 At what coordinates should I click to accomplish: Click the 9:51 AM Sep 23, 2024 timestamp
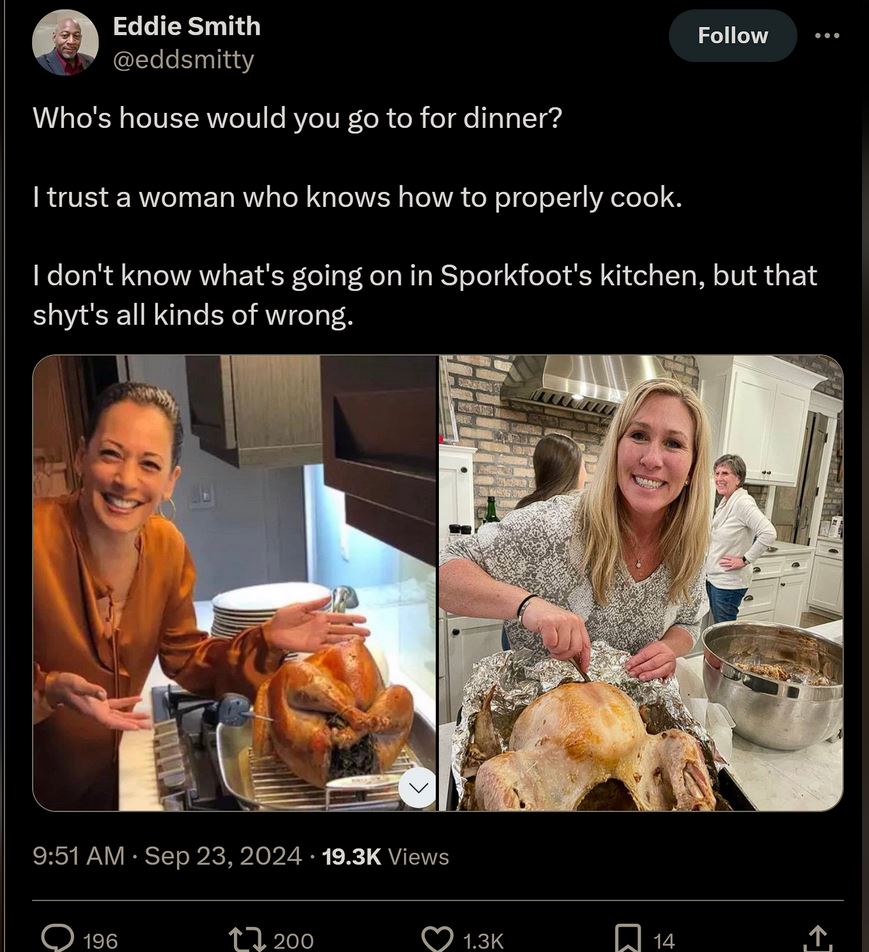(167, 856)
